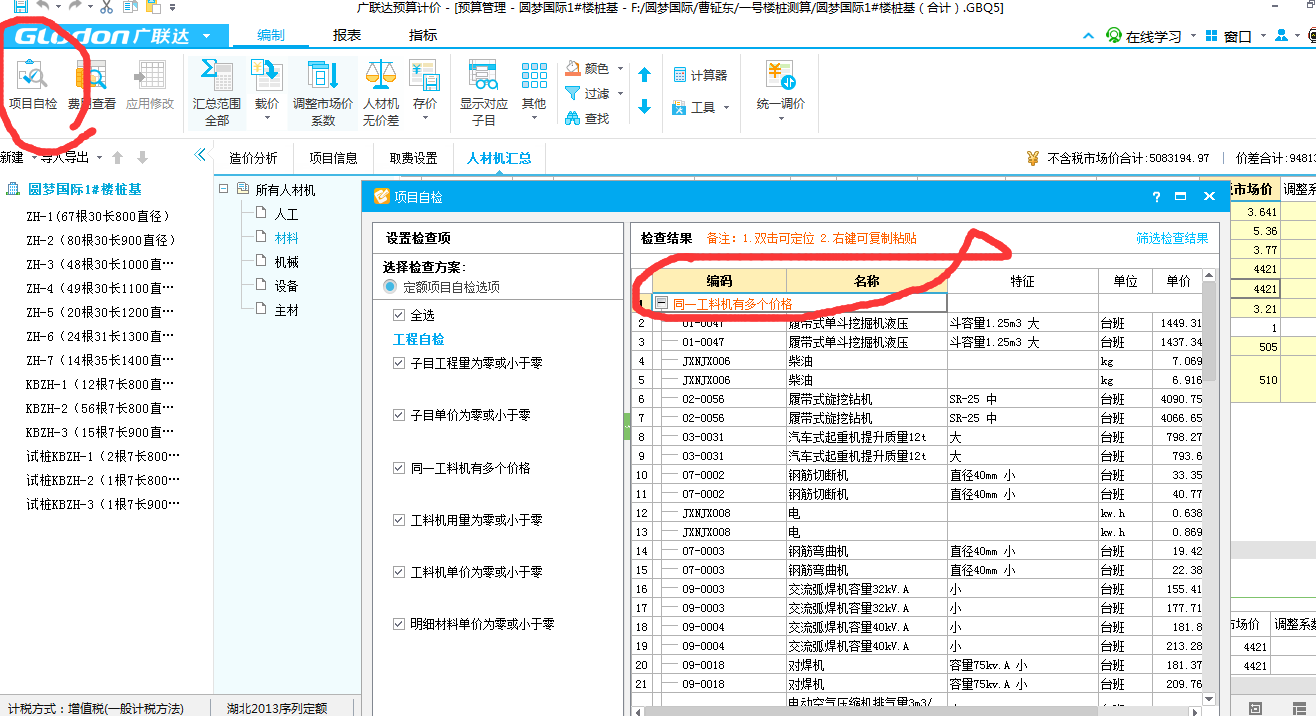
Task: Toggle 子目单价为零或小于零 checkbox
Action: (x=400, y=415)
